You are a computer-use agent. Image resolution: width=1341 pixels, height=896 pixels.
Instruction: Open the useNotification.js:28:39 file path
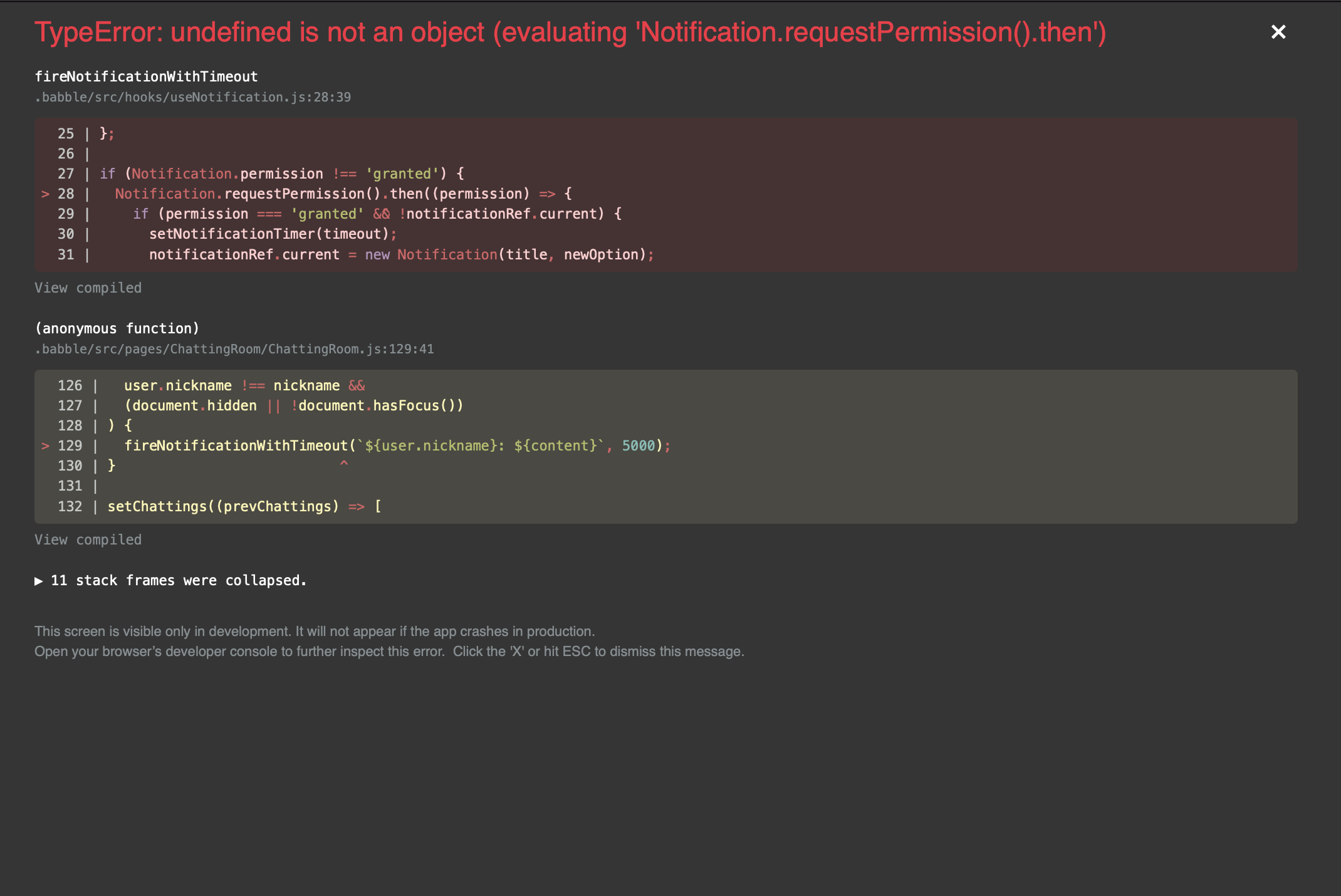(x=192, y=97)
